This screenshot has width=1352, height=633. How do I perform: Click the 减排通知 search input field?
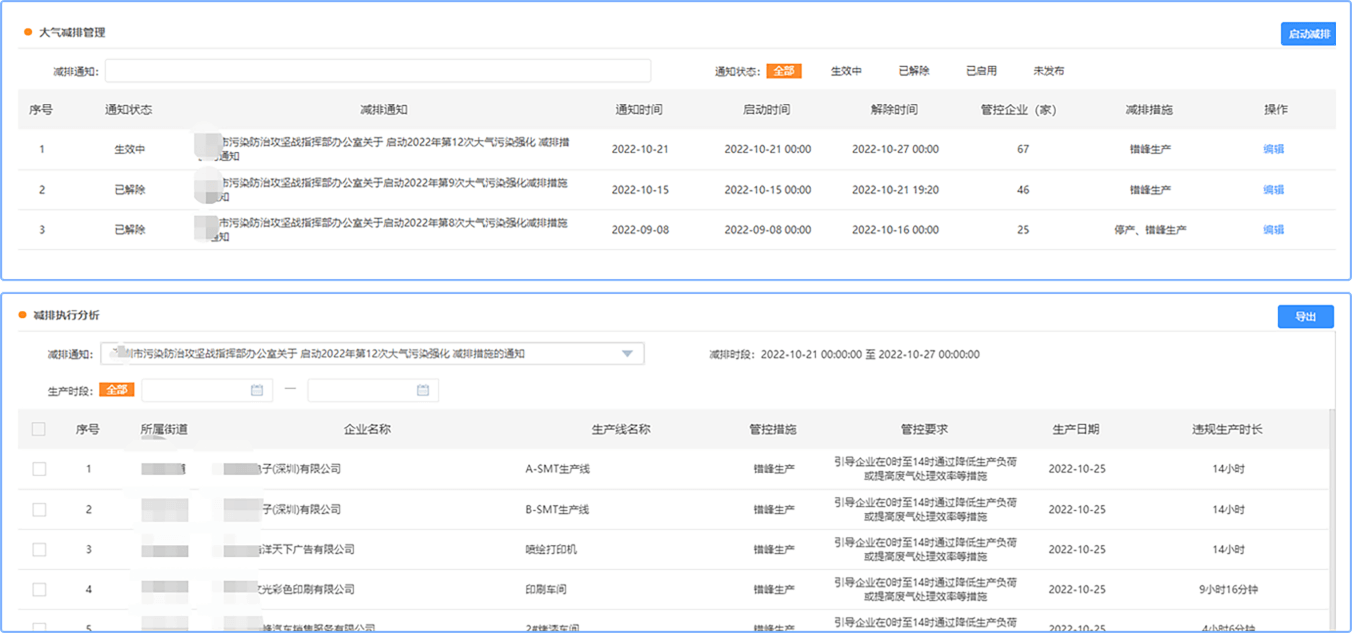coord(378,71)
